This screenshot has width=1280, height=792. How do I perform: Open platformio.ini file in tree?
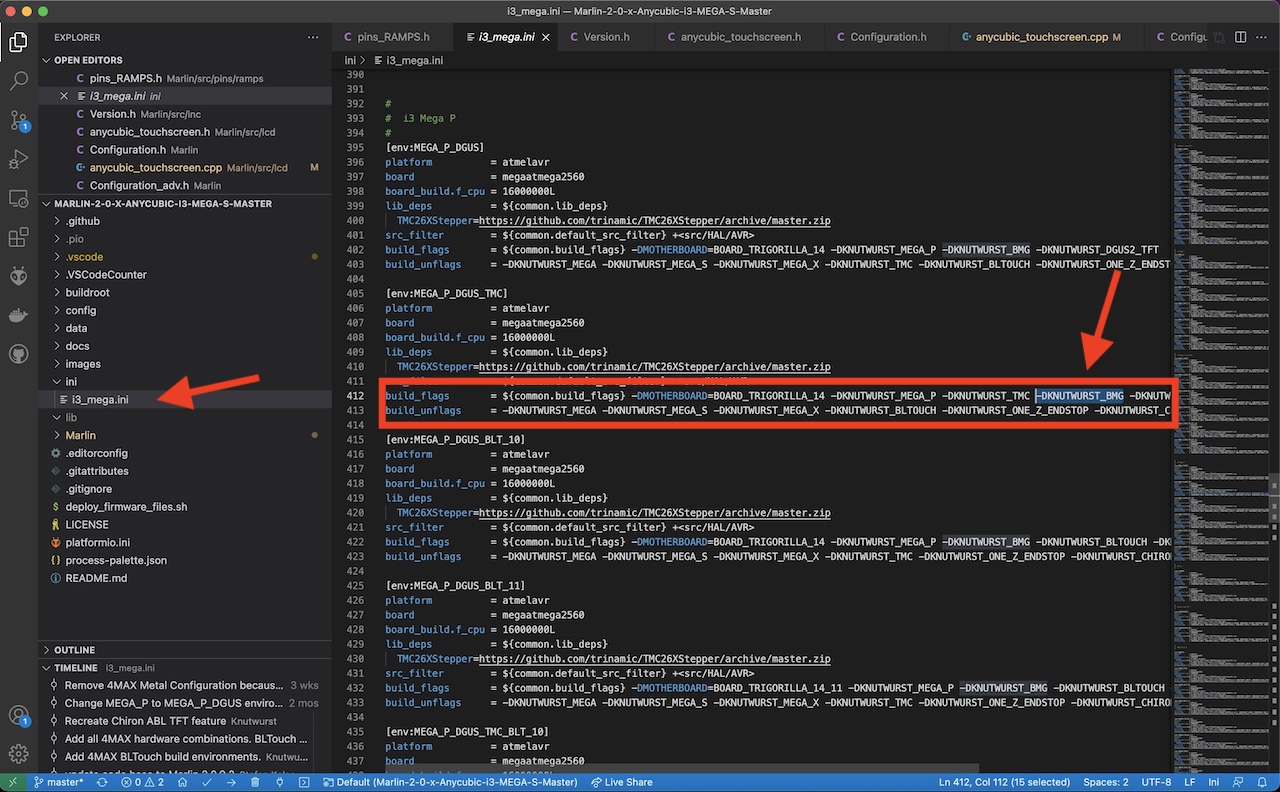(x=185, y=542)
